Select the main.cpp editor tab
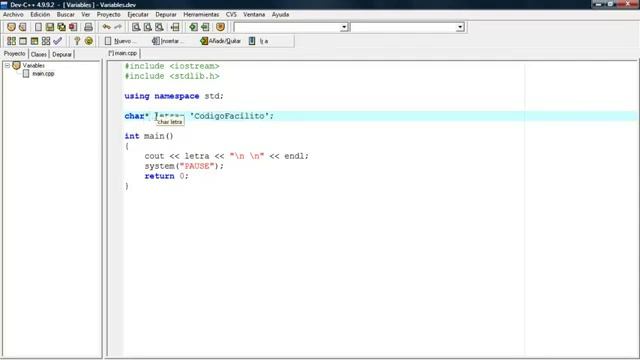Image resolution: width=640 pixels, height=360 pixels. coord(123,53)
